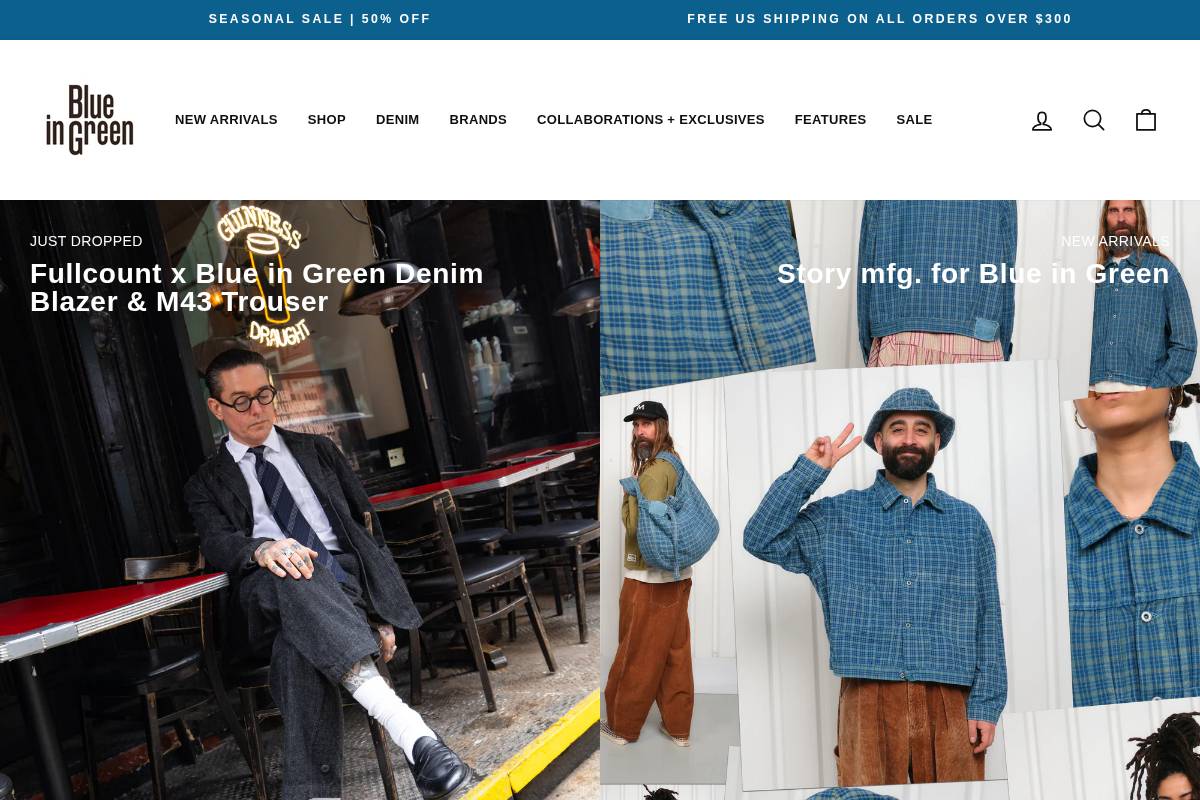The height and width of the screenshot is (800, 1200).
Task: Click the Fullcount hero photo
Action: pyautogui.click(x=300, y=550)
